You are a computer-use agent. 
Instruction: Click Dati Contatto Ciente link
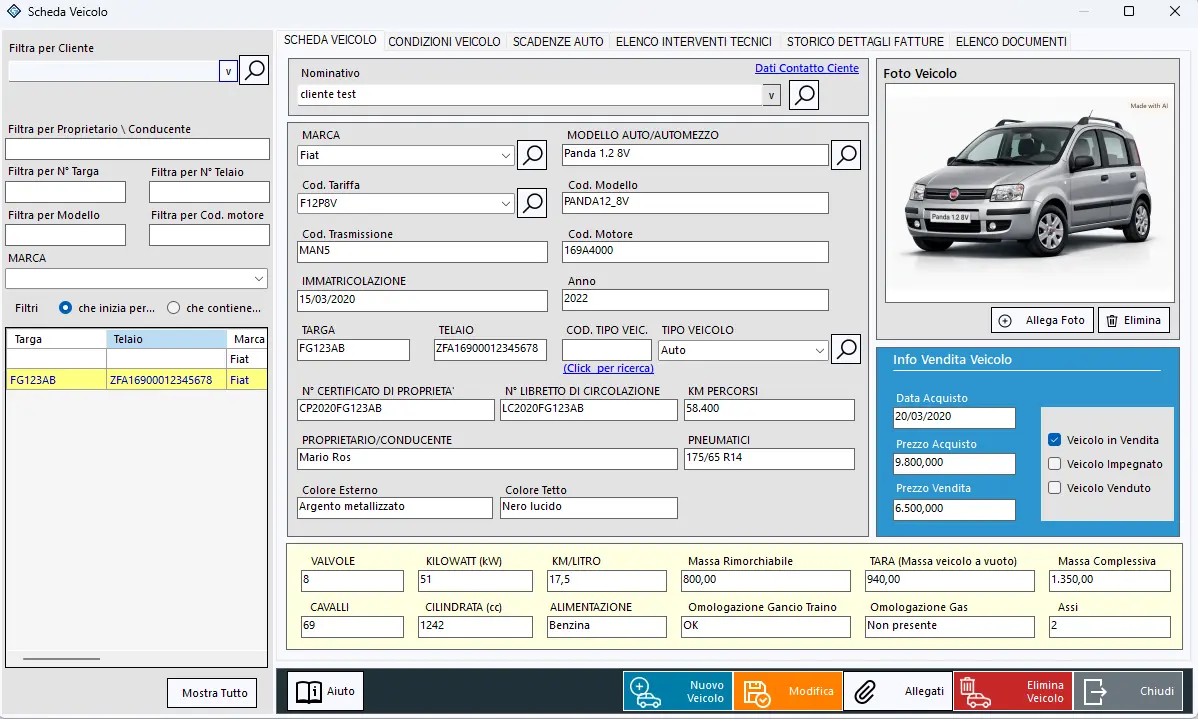807,68
